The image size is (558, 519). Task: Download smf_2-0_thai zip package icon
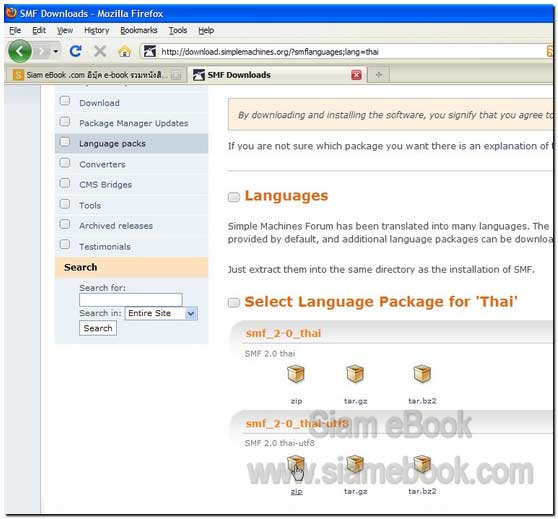coord(296,374)
